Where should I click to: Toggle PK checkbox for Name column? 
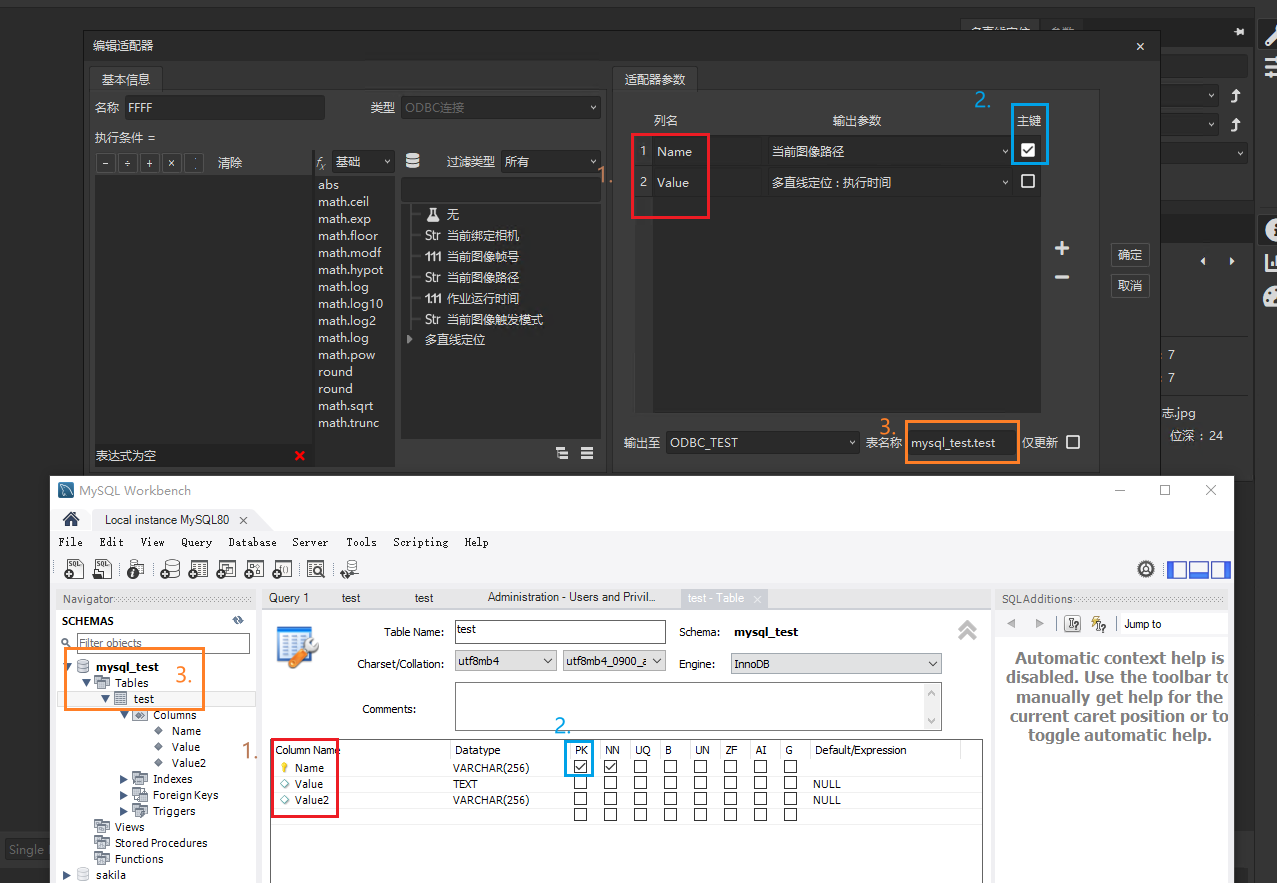(x=581, y=767)
